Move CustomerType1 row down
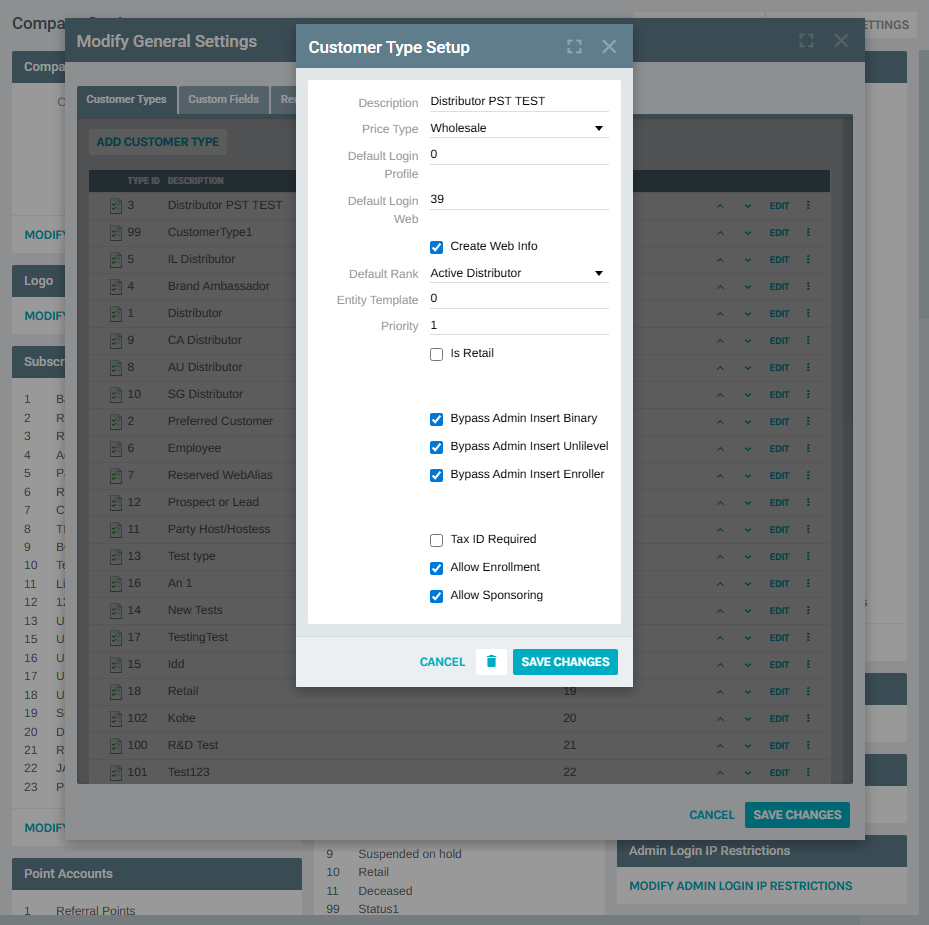This screenshot has width=929, height=925. click(x=748, y=233)
